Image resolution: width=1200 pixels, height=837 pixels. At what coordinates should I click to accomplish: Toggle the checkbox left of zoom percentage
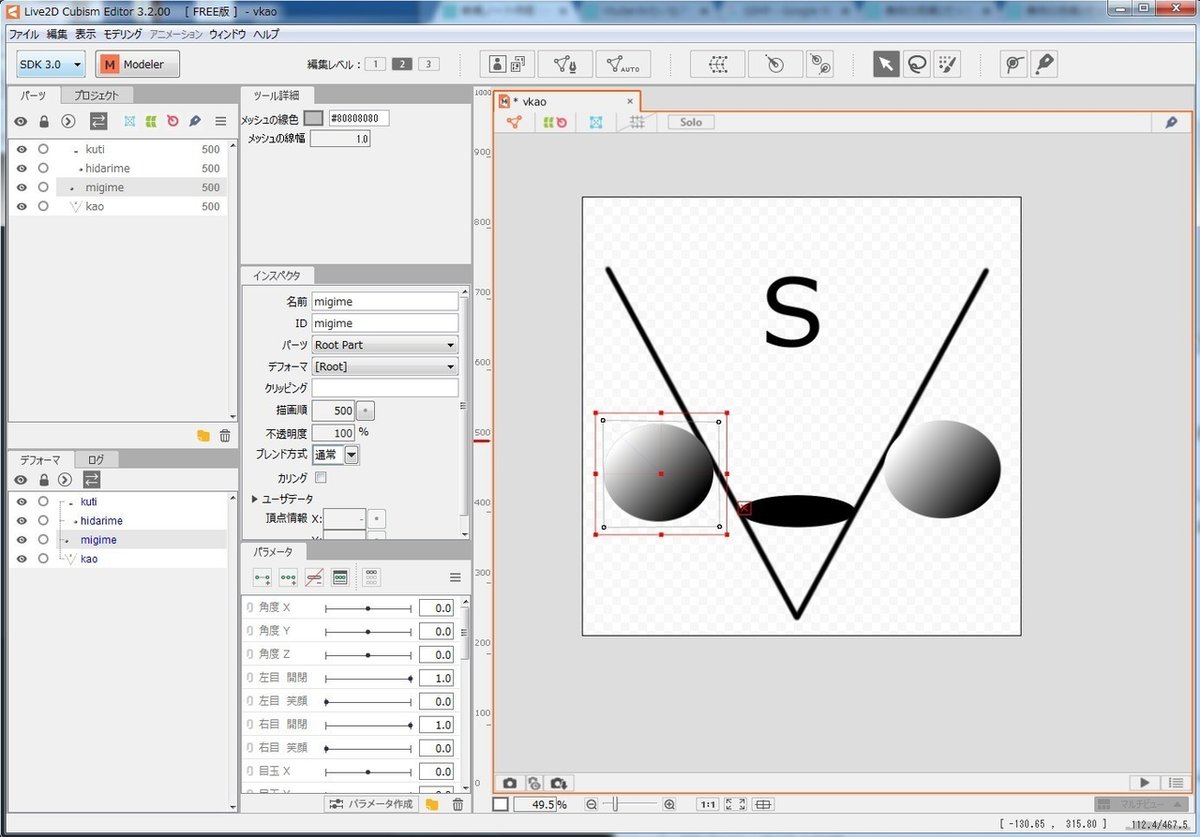pyautogui.click(x=501, y=804)
